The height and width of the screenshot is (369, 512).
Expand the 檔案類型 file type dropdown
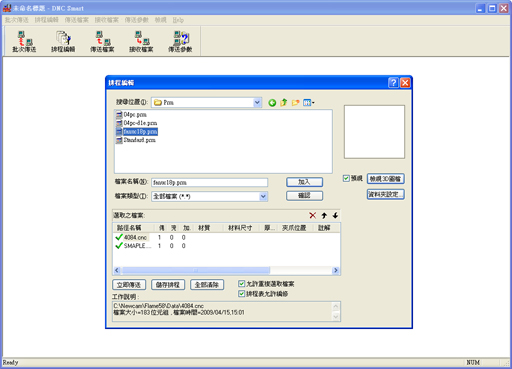coord(263,196)
